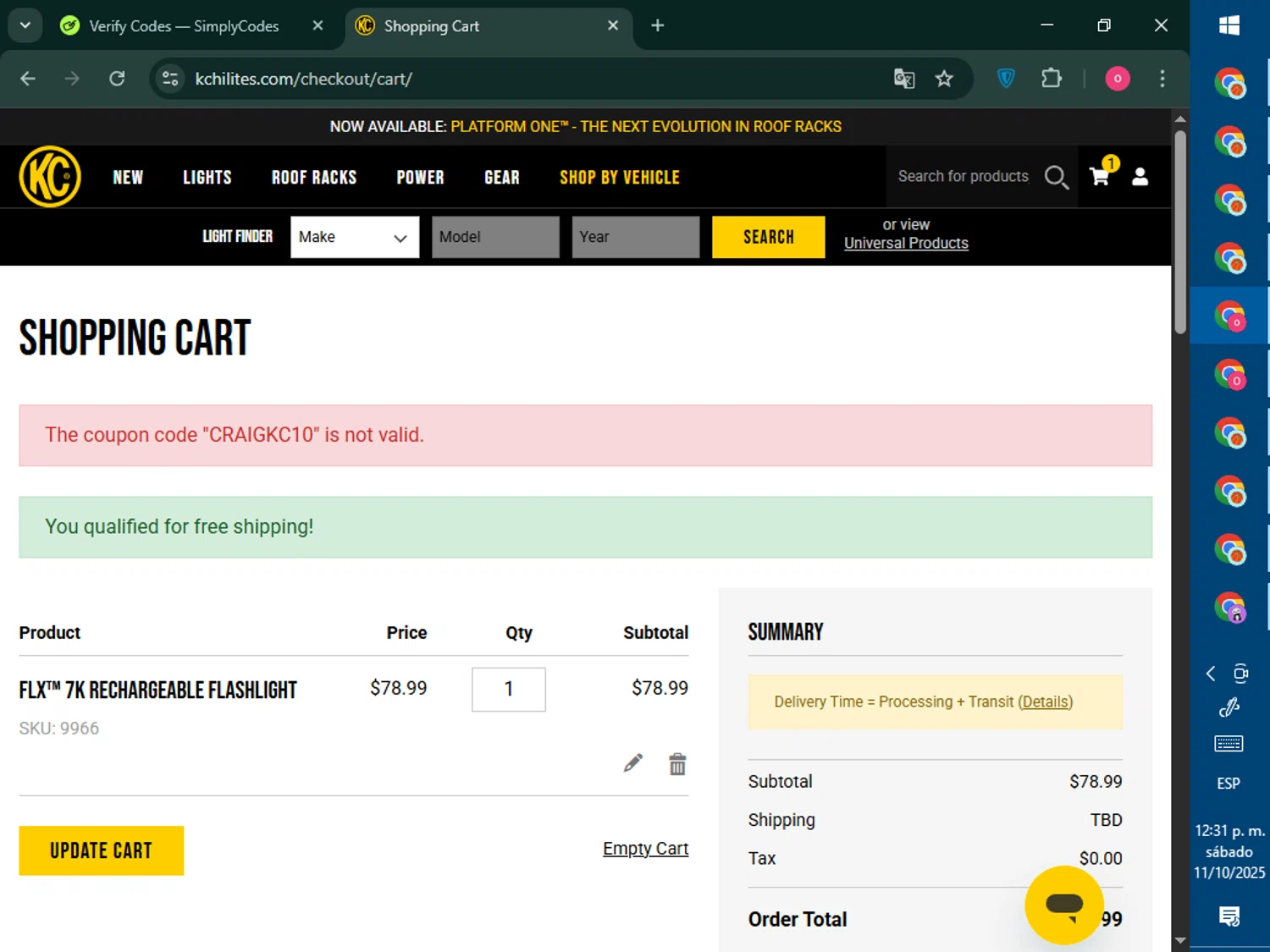Click the active Chrome taskbar icon
The image size is (1270, 952).
pyautogui.click(x=1230, y=316)
